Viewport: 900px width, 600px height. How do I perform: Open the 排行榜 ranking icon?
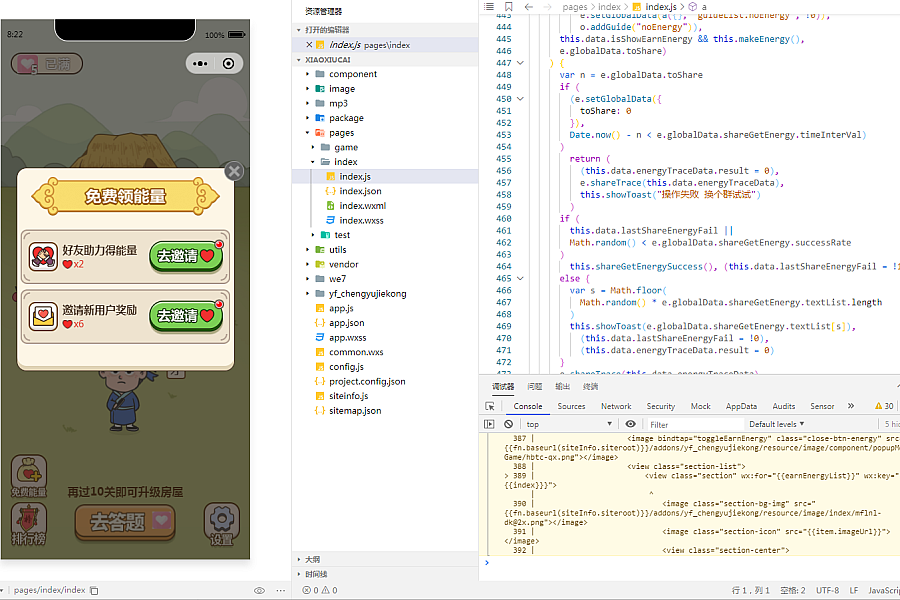point(29,525)
